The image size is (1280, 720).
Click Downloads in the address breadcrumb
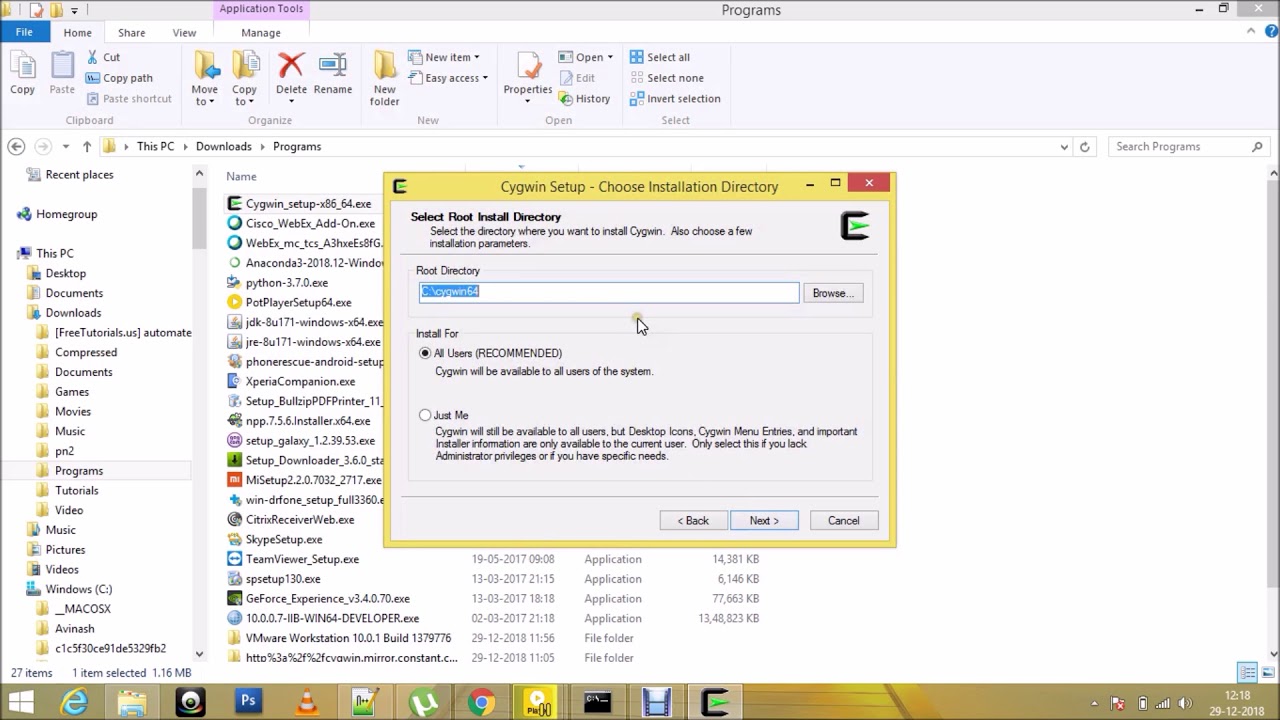223,146
